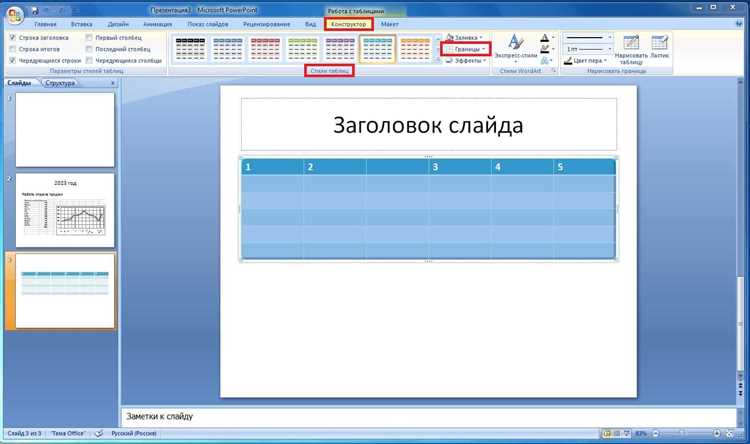Click the help icon at ribbon right
The image size is (750, 444).
pos(740,24)
